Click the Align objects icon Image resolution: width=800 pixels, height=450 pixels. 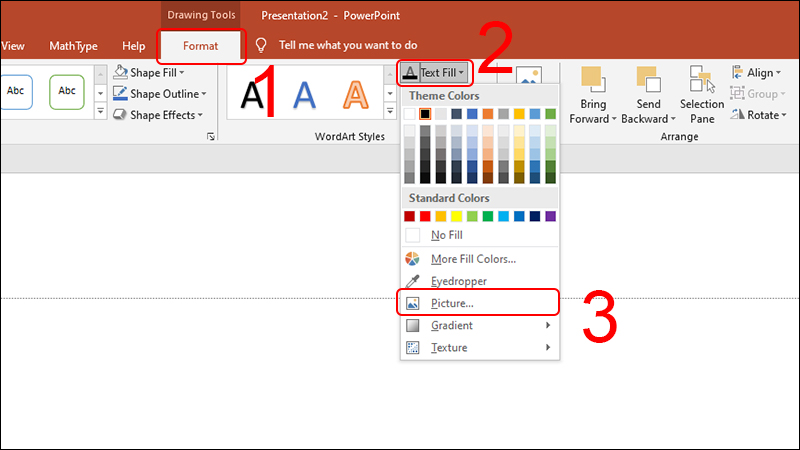pos(738,72)
